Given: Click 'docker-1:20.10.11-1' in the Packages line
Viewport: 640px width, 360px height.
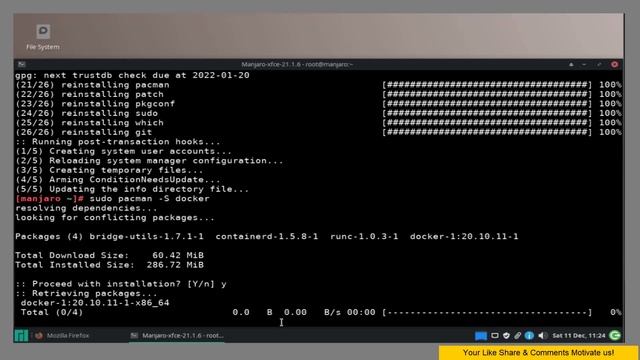Looking at the screenshot, I should click(x=464, y=236).
